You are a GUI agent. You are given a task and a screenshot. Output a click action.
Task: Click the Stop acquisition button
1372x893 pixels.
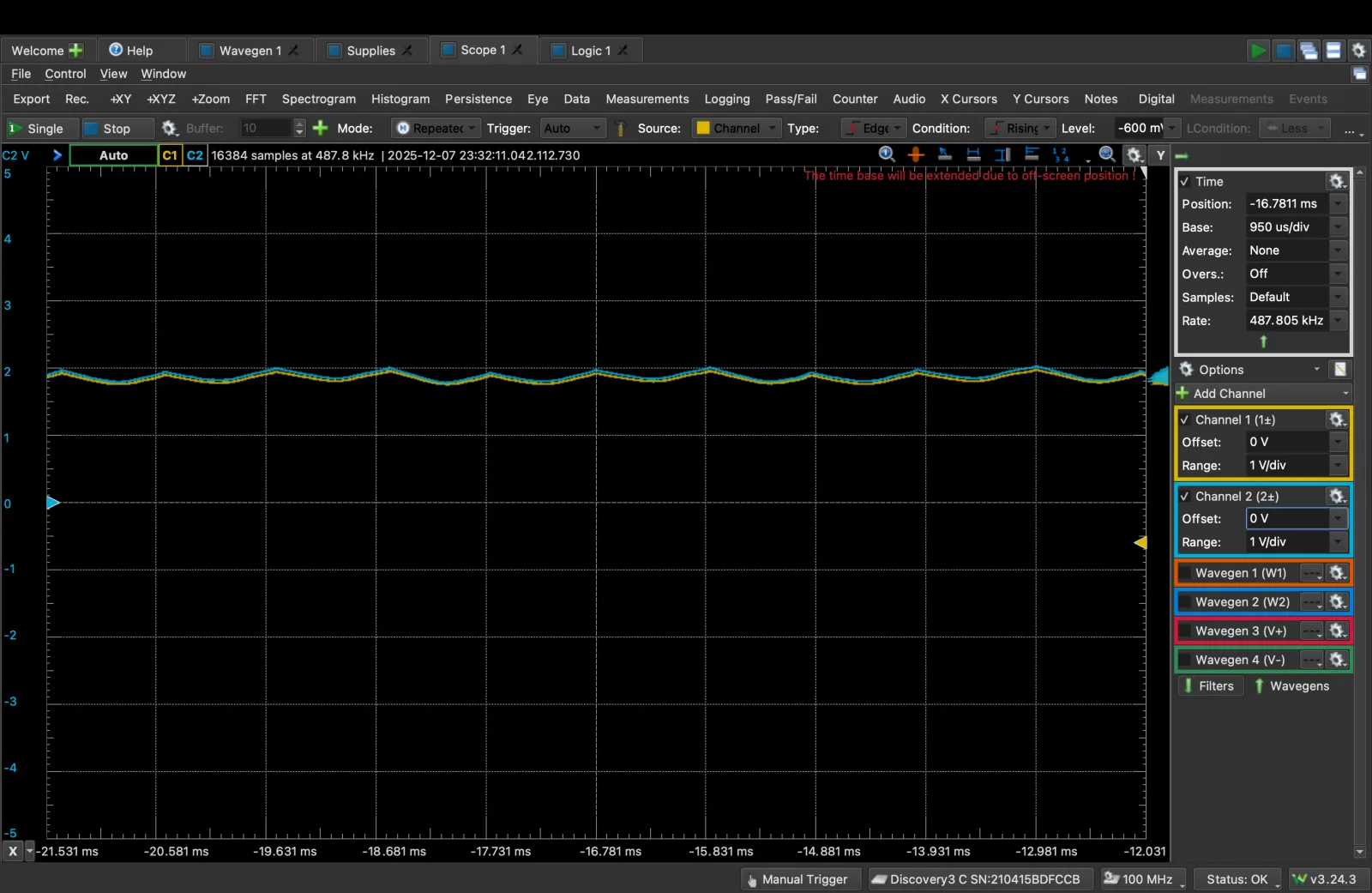click(117, 128)
